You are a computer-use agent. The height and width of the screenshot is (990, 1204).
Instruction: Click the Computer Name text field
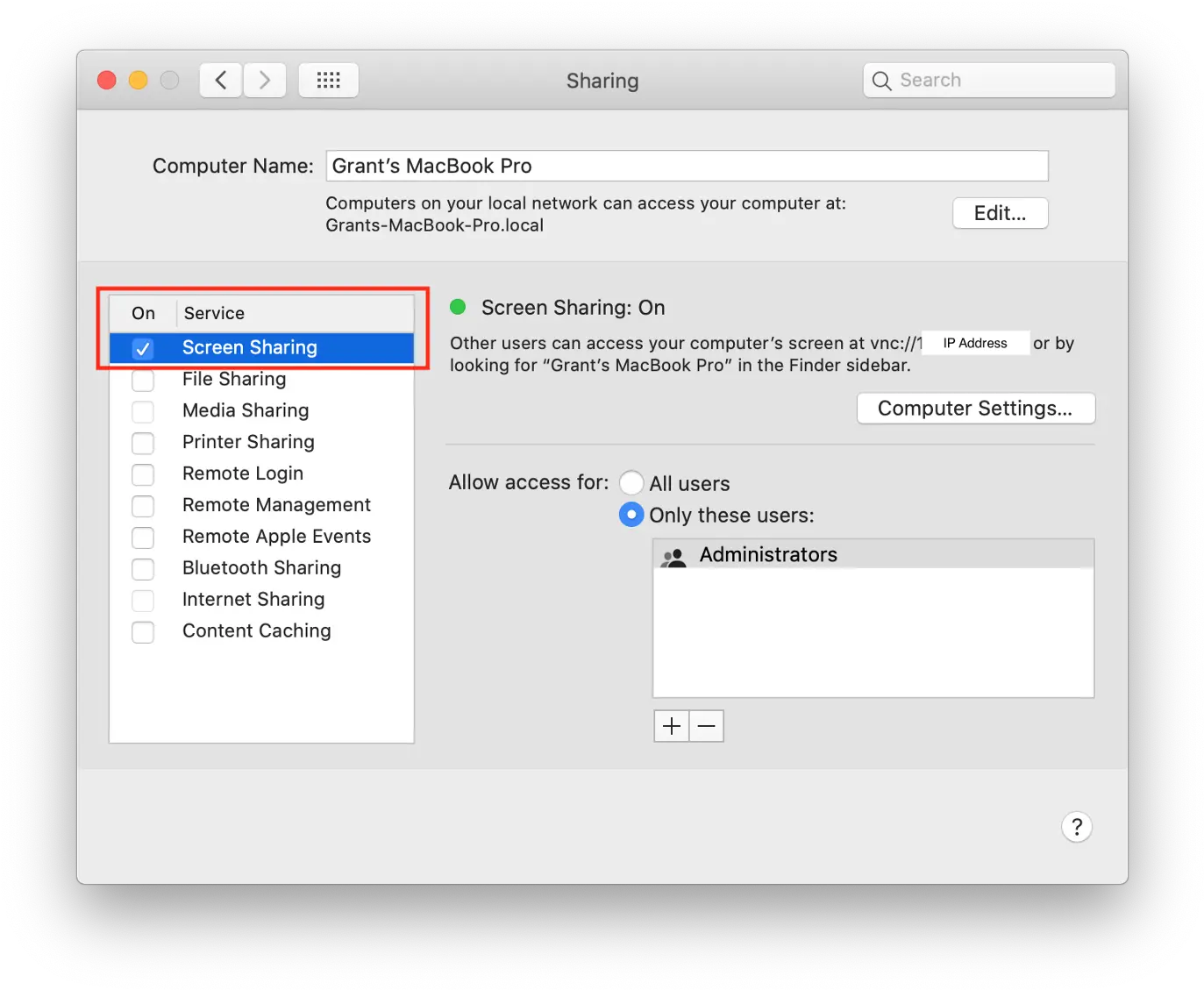click(x=687, y=166)
